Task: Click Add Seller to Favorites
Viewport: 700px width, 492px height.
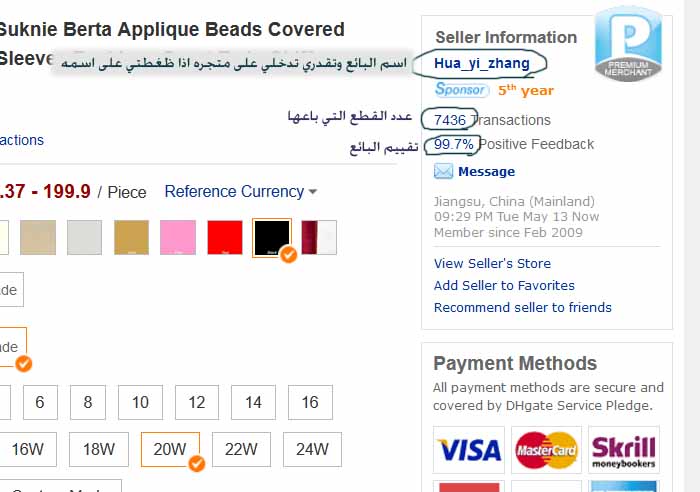Action: [x=504, y=285]
